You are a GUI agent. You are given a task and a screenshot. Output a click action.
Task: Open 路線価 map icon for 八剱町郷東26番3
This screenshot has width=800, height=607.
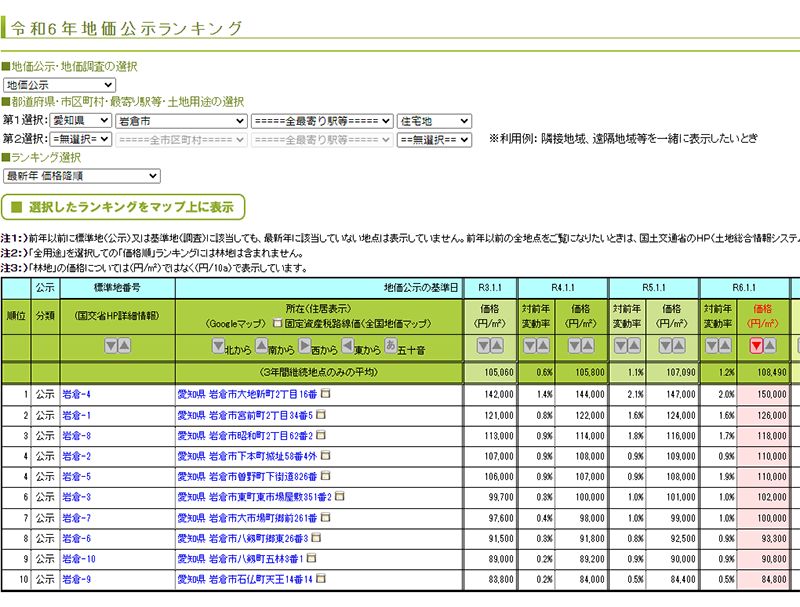pyautogui.click(x=316, y=538)
